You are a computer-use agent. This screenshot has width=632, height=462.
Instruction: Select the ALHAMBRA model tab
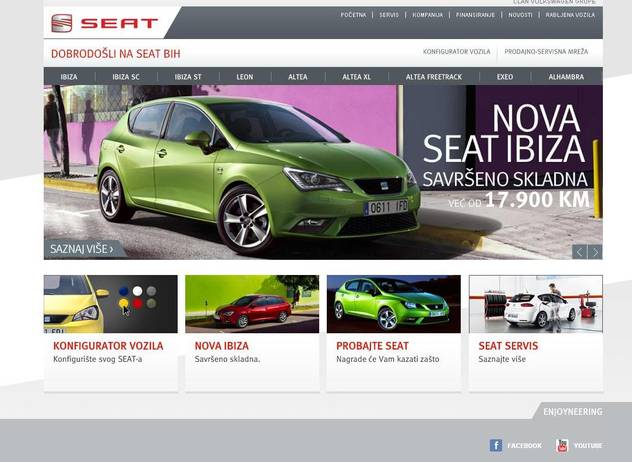click(566, 77)
